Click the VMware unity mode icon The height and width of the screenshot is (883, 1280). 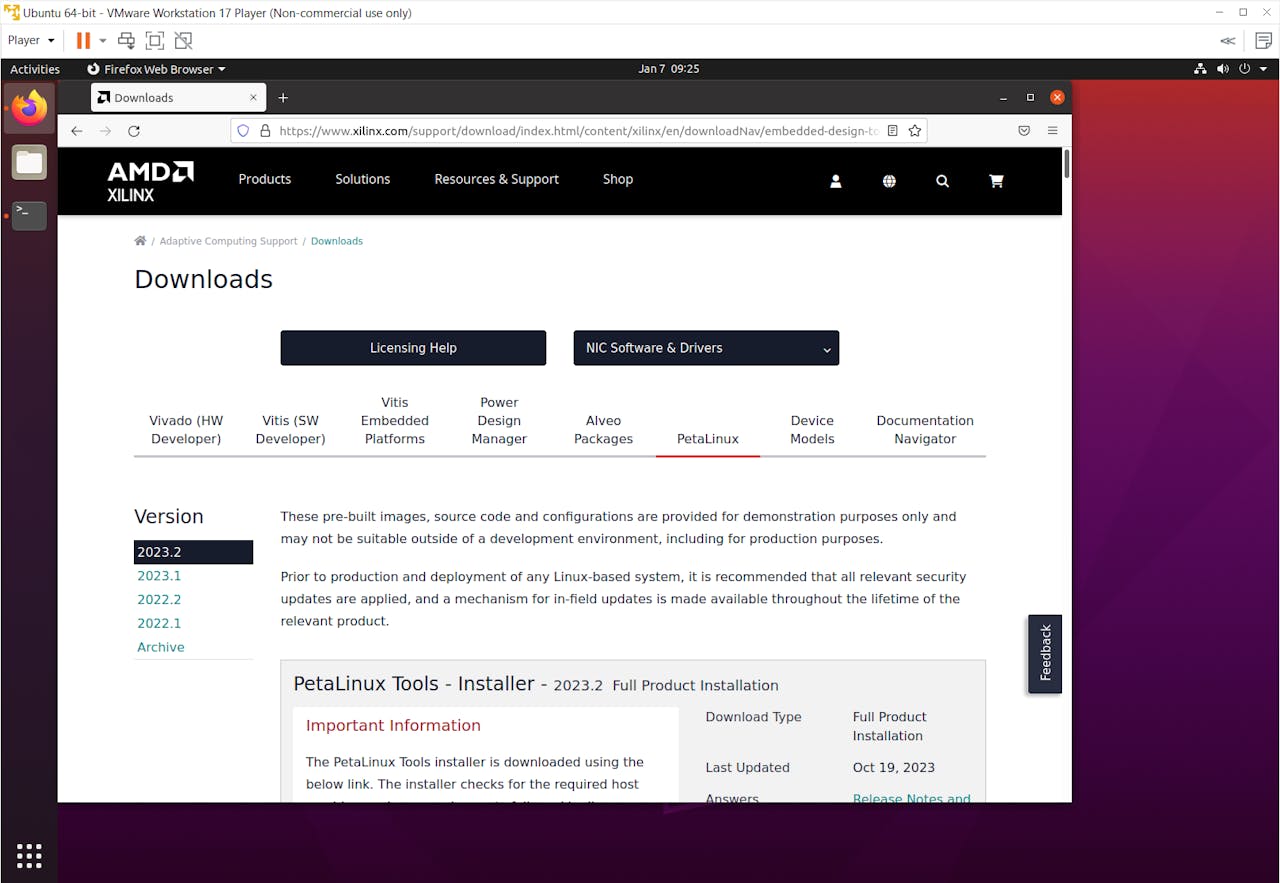tap(183, 41)
